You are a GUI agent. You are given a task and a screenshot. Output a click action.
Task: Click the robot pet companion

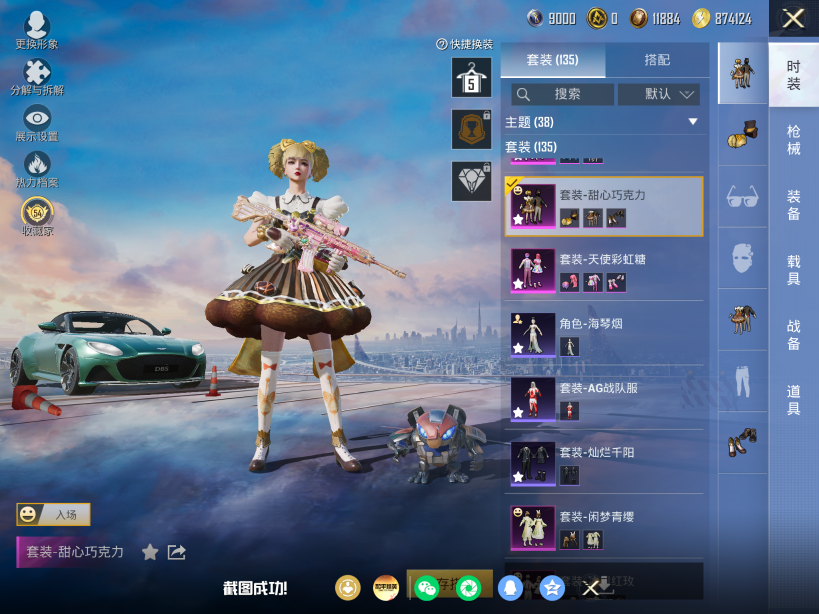point(436,443)
